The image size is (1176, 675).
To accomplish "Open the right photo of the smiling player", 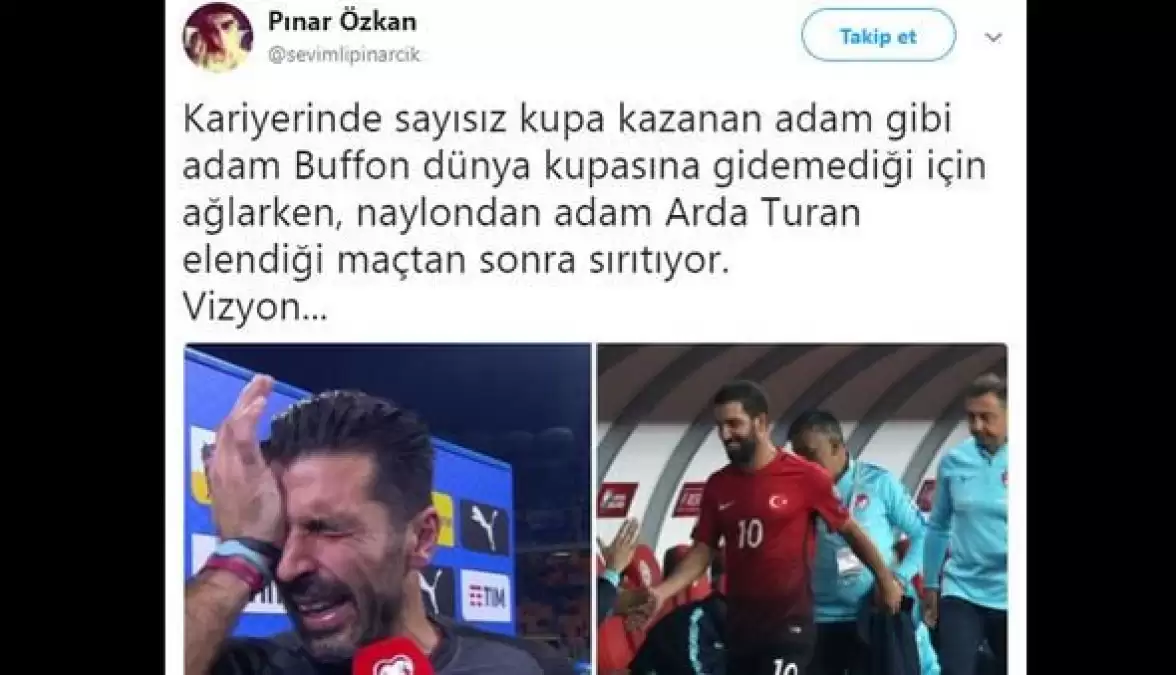I will 802,509.
